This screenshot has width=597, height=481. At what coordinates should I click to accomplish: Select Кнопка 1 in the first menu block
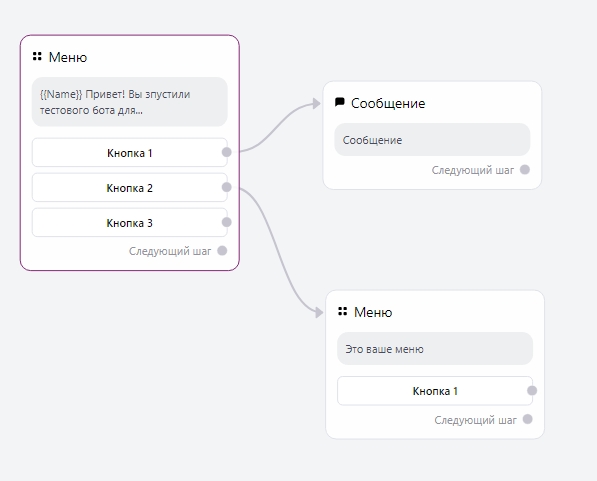[129, 152]
